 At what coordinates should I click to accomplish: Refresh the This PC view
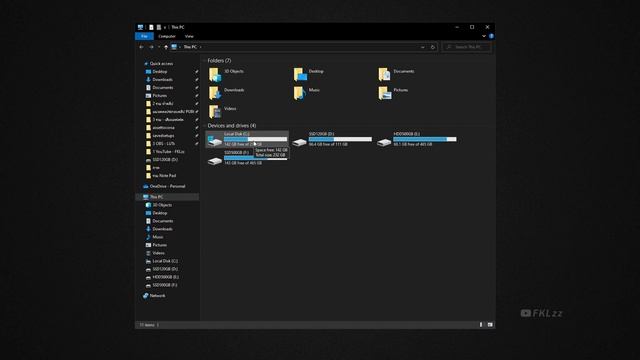(x=433, y=47)
